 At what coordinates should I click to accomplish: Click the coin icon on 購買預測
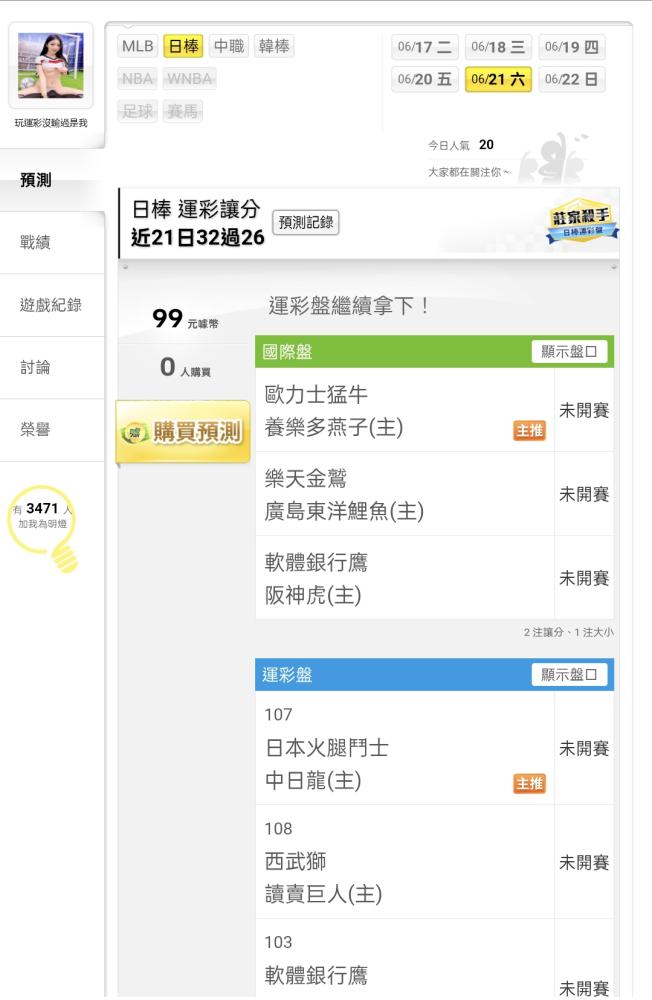(x=134, y=433)
